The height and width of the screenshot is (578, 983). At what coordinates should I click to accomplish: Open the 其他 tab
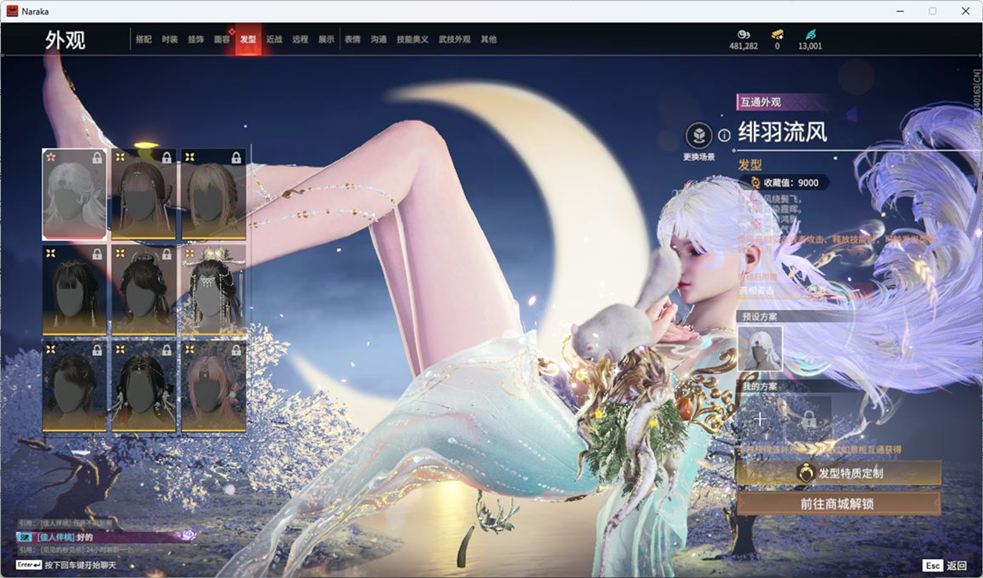coord(488,39)
